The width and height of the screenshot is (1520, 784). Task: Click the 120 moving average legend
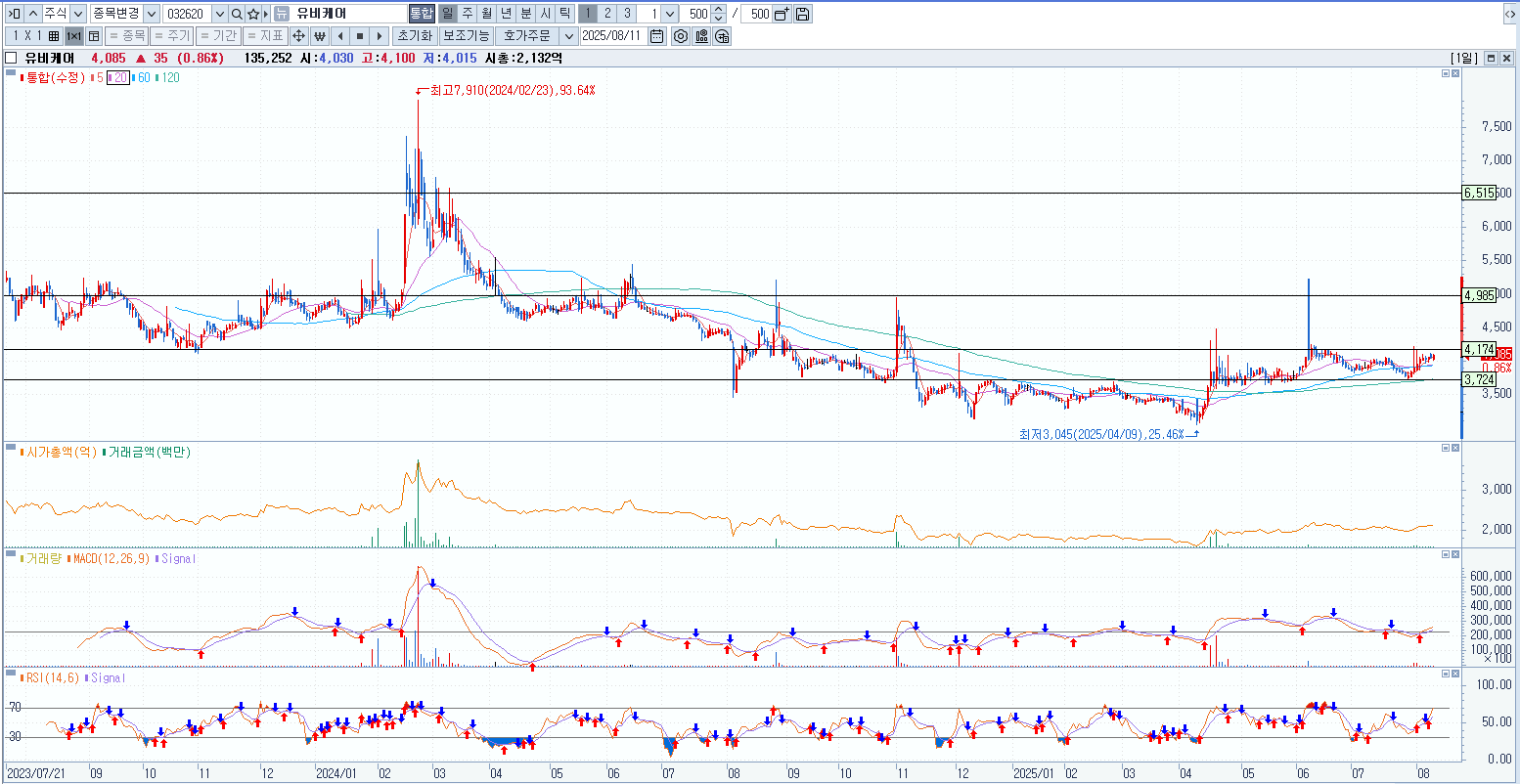[168, 77]
